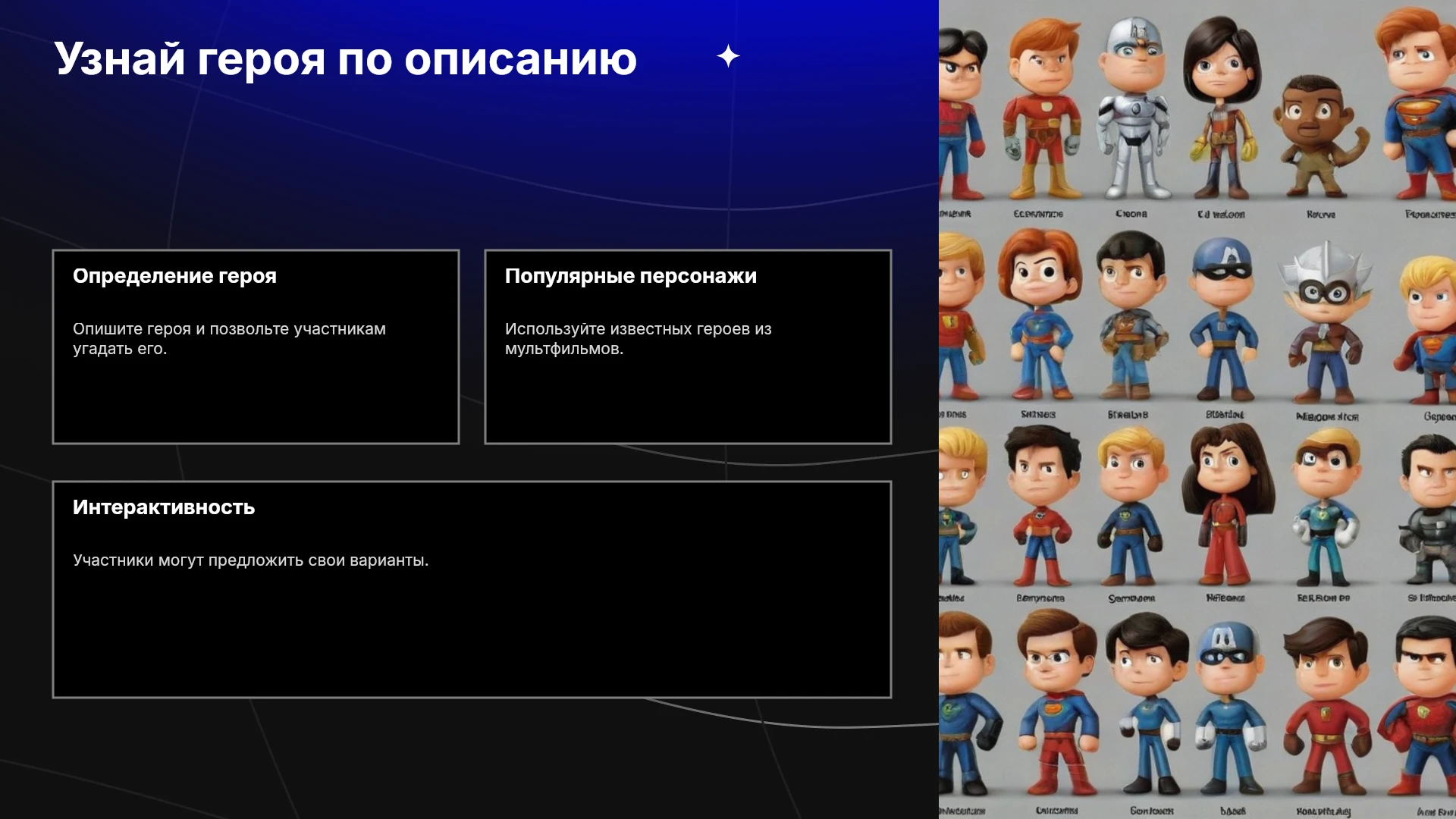Viewport: 1456px width, 819px height.
Task: Select the 'Определение героя' card heading
Action: [174, 276]
